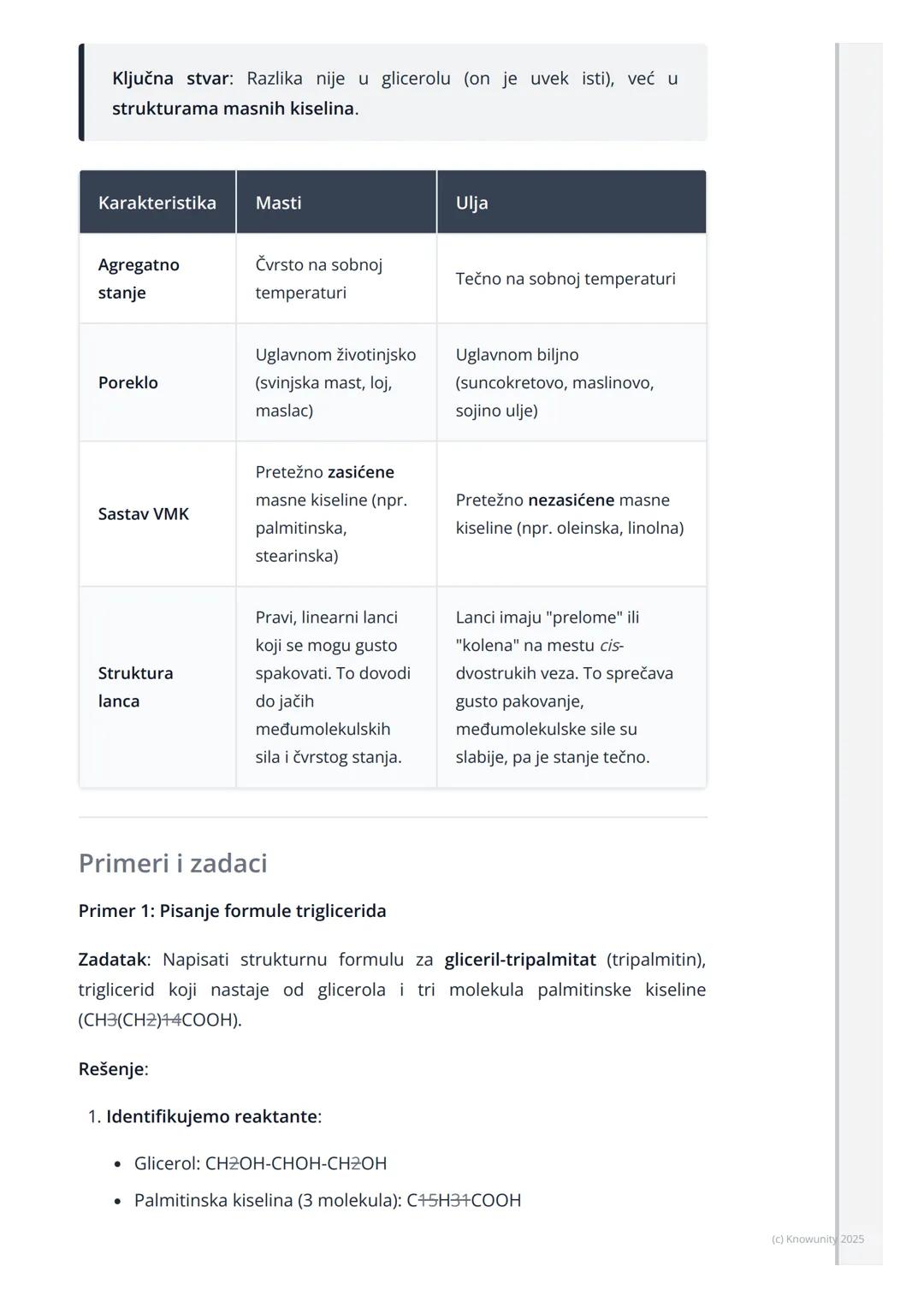
Task: Click the "Sastav VMK" row label
Action: point(144,514)
